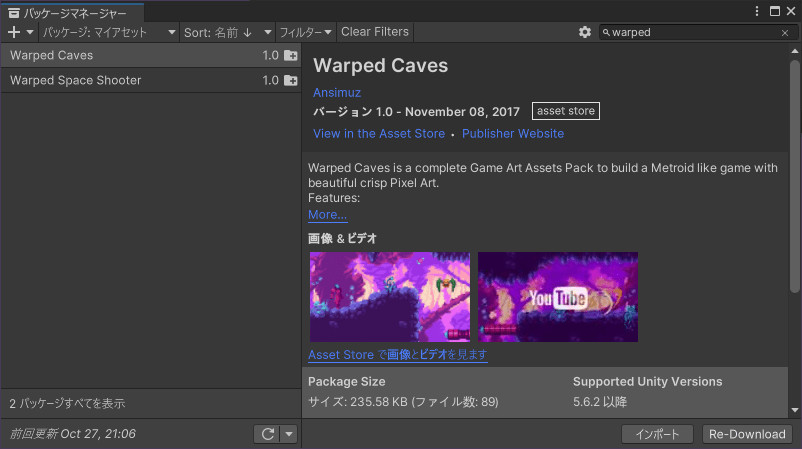Image resolution: width=802 pixels, height=449 pixels.
Task: Click the Warped Caves title heading
Action: click(x=381, y=65)
